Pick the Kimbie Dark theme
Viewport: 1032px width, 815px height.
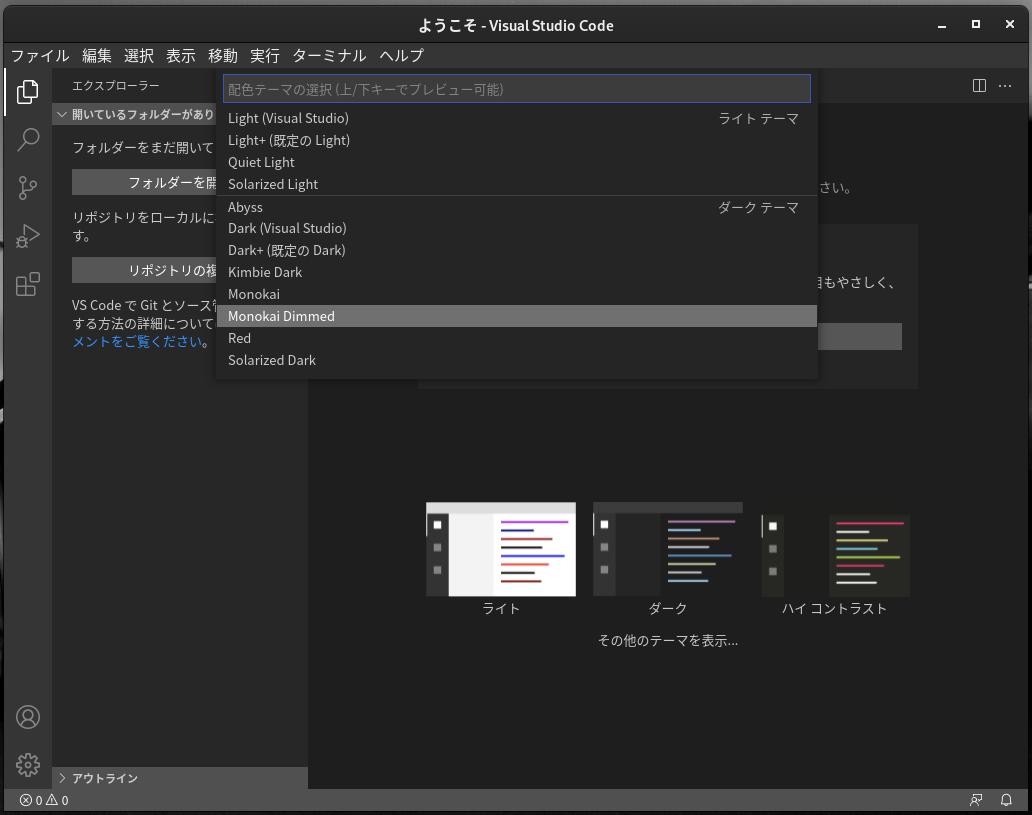click(517, 272)
